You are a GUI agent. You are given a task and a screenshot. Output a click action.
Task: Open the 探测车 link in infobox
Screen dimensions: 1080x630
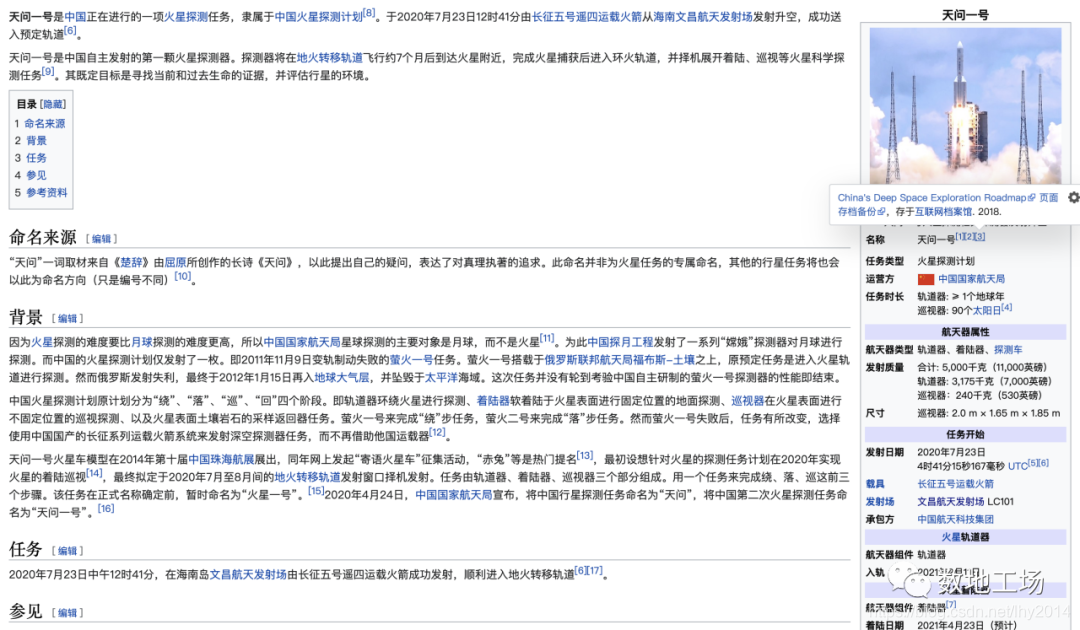1008,350
